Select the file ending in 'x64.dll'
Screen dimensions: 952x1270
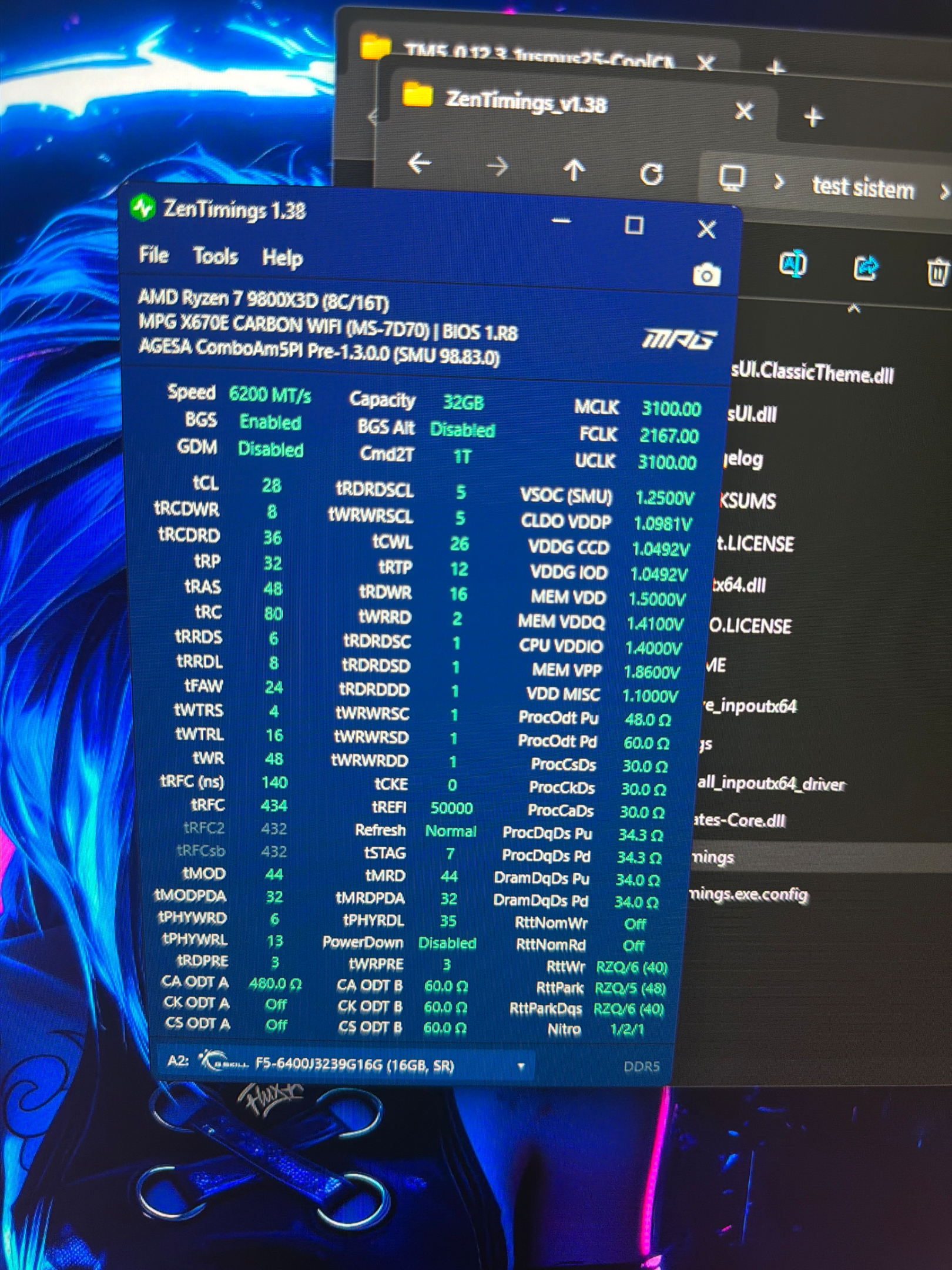click(x=739, y=585)
